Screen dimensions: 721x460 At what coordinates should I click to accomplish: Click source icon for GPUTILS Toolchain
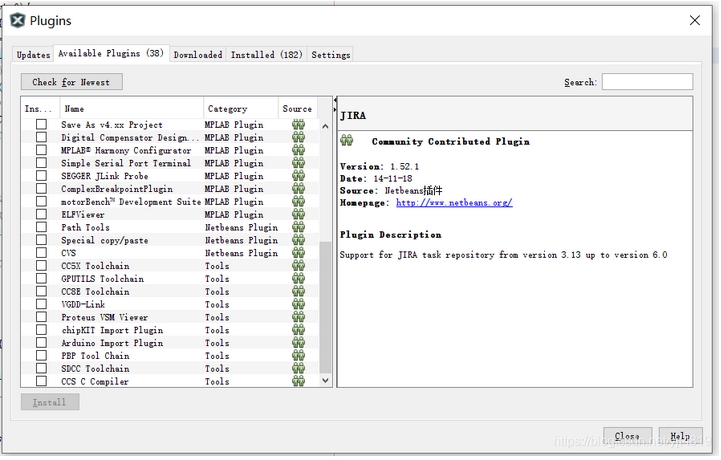pyautogui.click(x=298, y=279)
